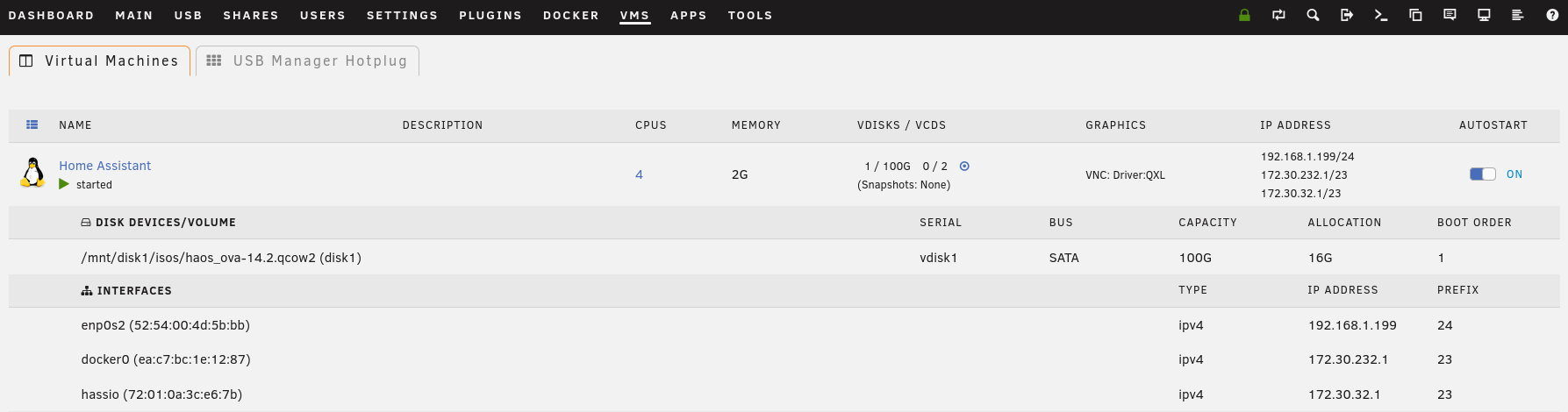Viewport: 1568px width, 412px height.
Task: Click IP 172.30.232.1/23 in VM row
Action: tap(1304, 174)
